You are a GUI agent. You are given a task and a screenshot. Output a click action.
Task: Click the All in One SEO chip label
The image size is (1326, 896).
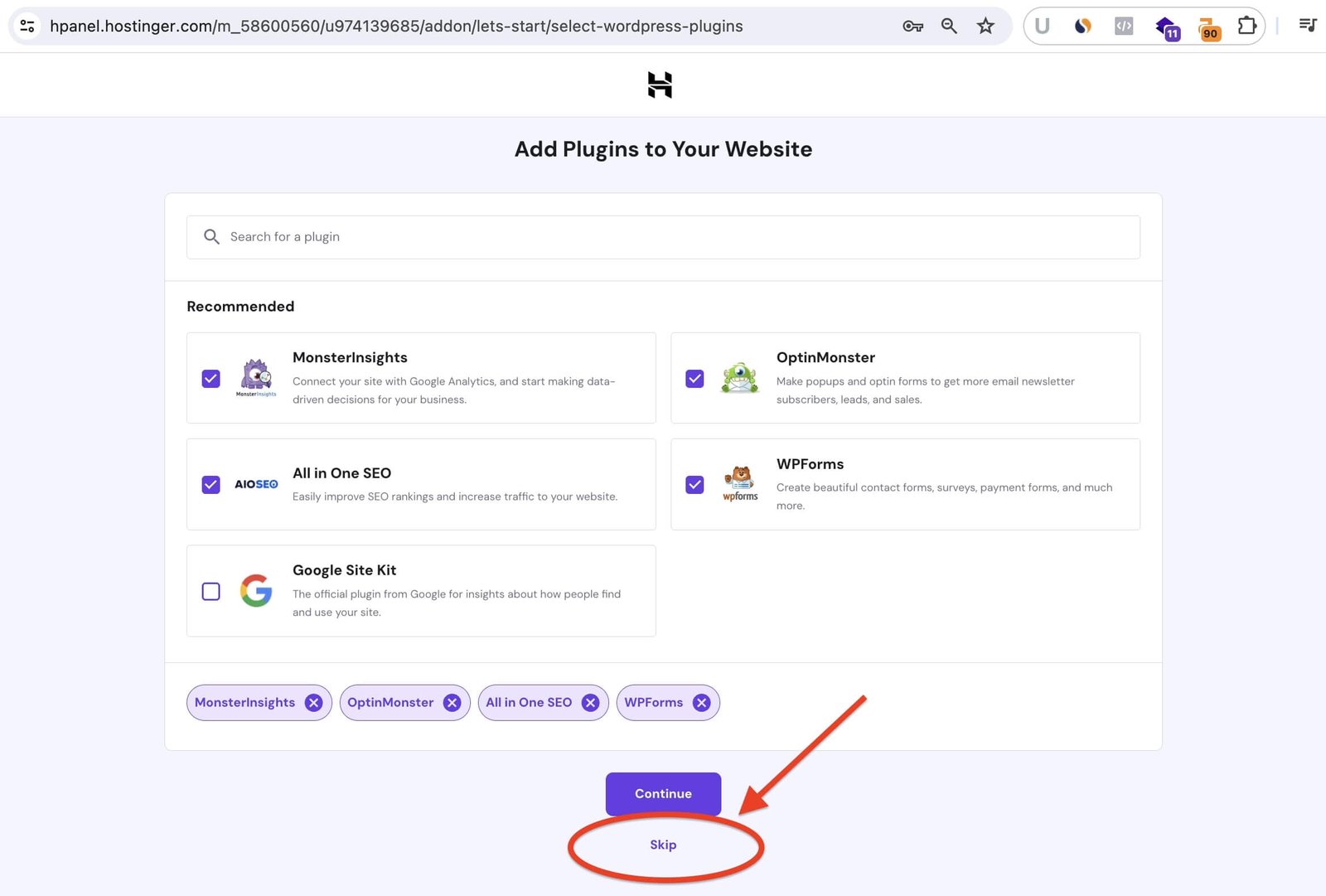529,703
